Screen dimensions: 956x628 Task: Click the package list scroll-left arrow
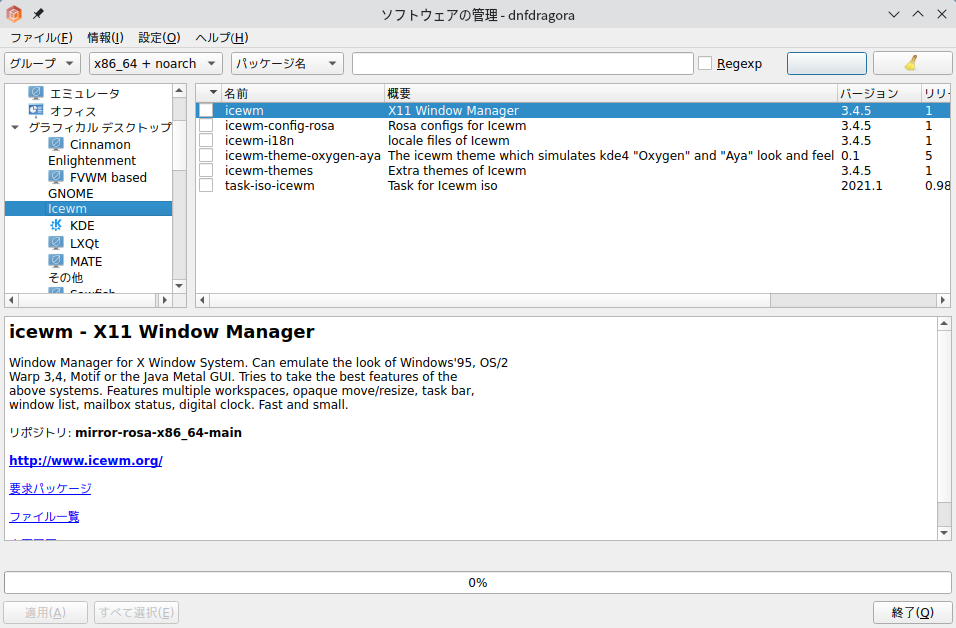(202, 300)
